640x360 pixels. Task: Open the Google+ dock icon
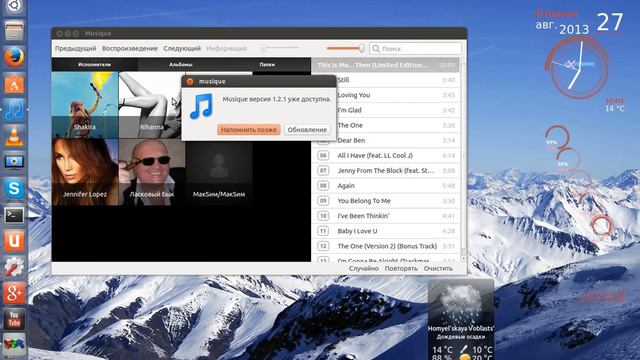14,293
